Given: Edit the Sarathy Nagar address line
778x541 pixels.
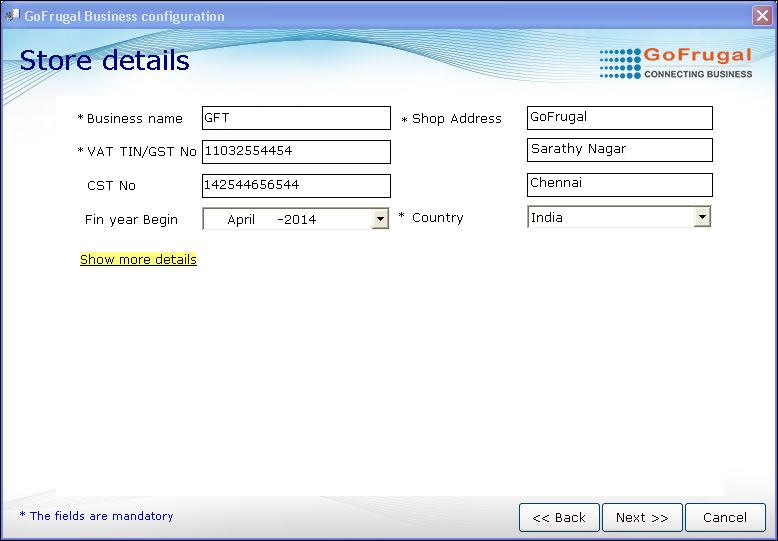Looking at the screenshot, I should coord(620,150).
